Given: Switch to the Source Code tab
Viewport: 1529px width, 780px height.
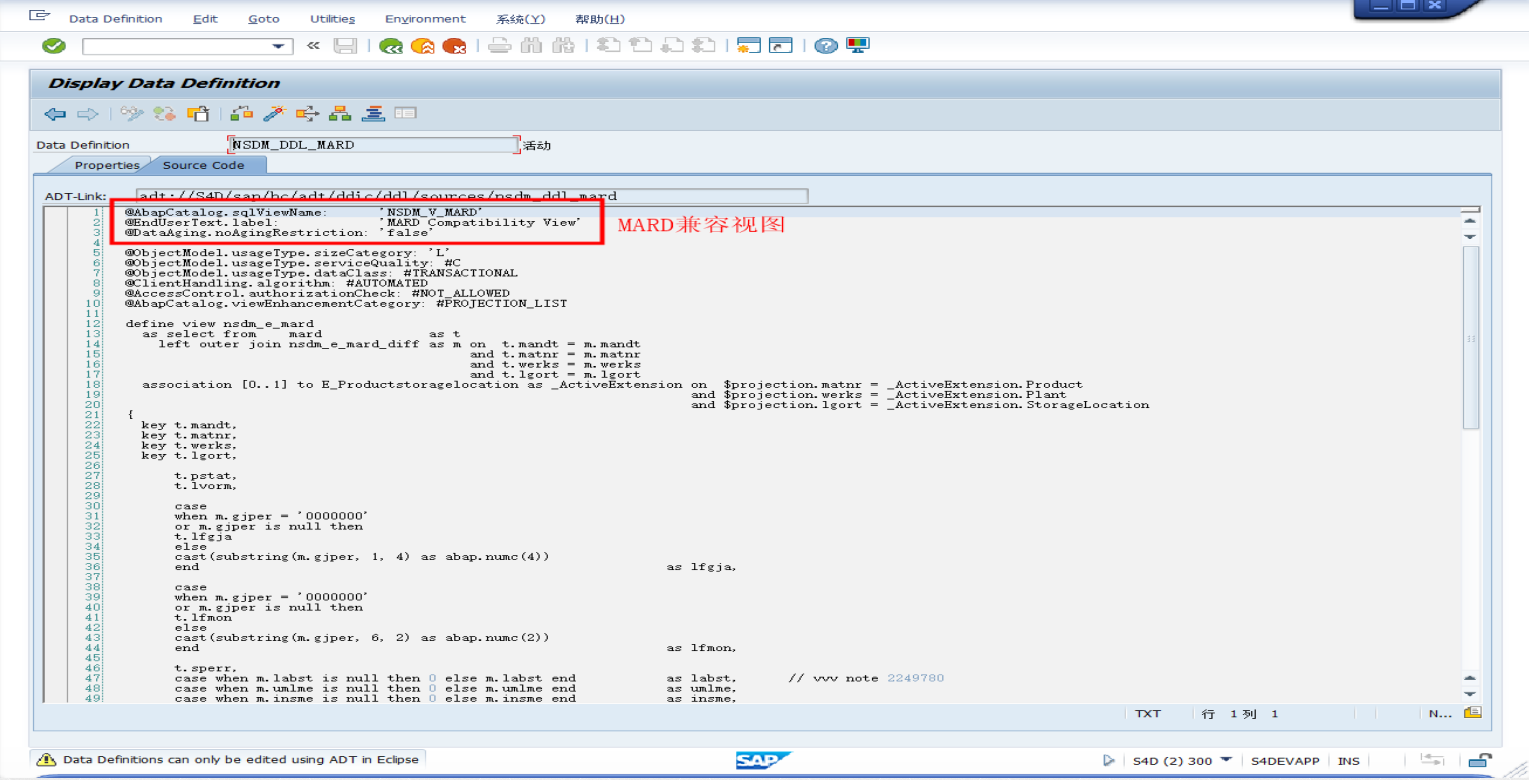Looking at the screenshot, I should (x=203, y=165).
